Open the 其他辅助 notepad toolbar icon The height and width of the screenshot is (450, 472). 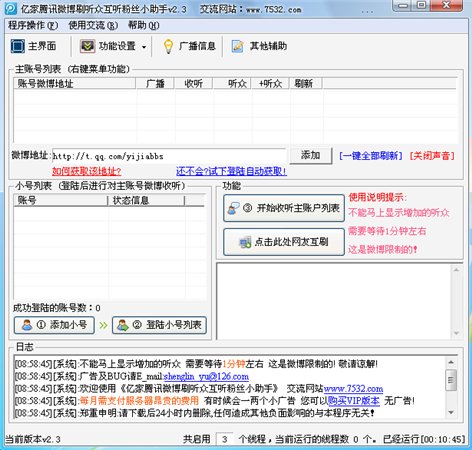[237, 46]
